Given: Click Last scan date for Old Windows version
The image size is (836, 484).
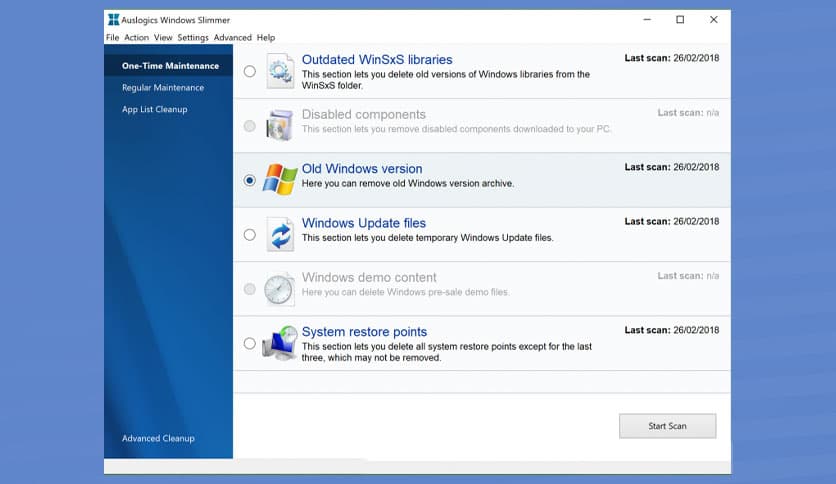Looking at the screenshot, I should (x=672, y=167).
